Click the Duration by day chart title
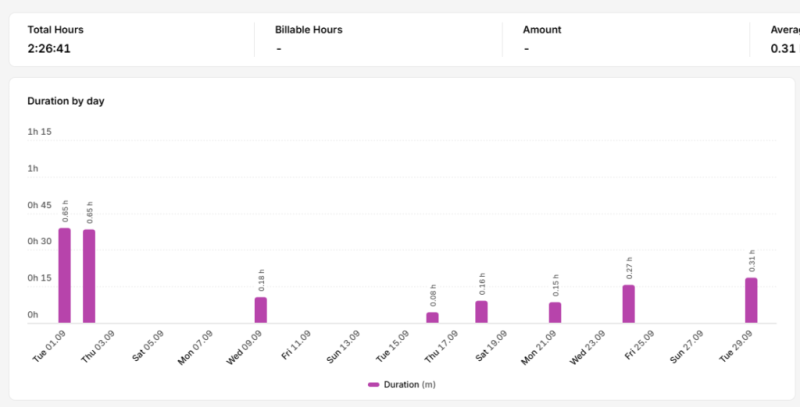 coord(66,101)
